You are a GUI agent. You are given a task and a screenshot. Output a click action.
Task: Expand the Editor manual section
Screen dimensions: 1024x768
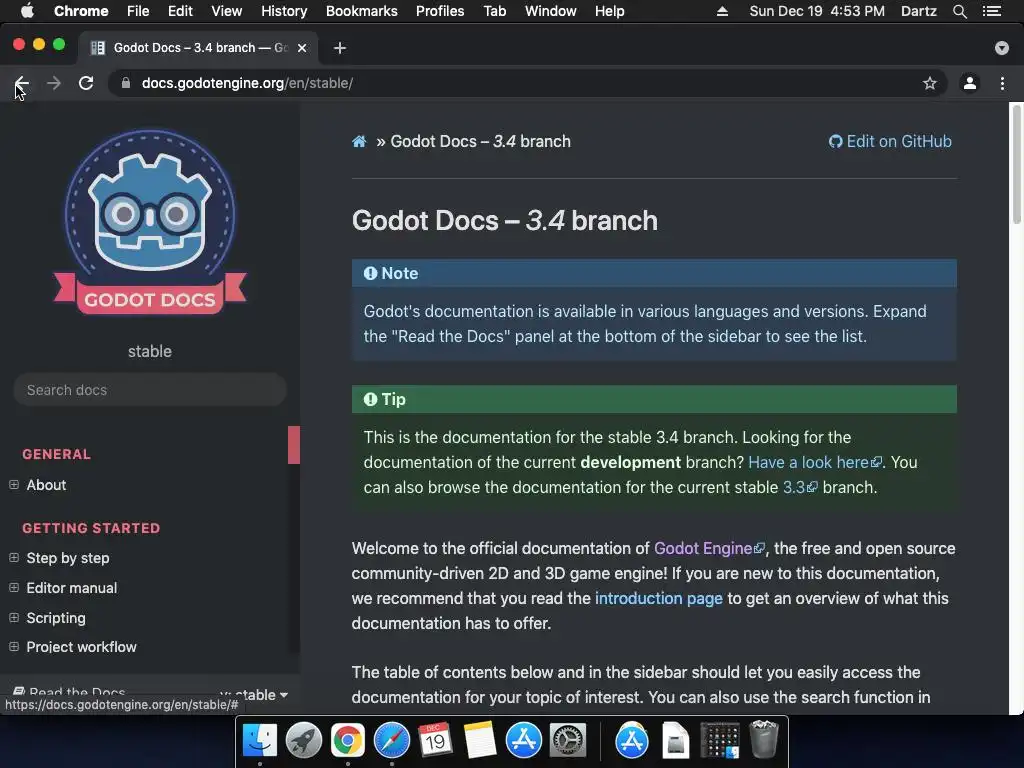click(x=14, y=588)
